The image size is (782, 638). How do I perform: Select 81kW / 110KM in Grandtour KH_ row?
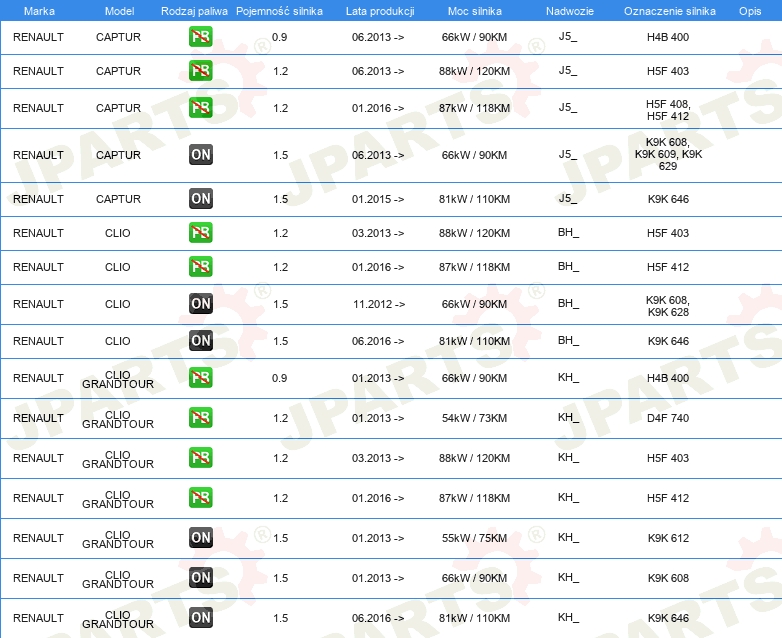[474, 618]
